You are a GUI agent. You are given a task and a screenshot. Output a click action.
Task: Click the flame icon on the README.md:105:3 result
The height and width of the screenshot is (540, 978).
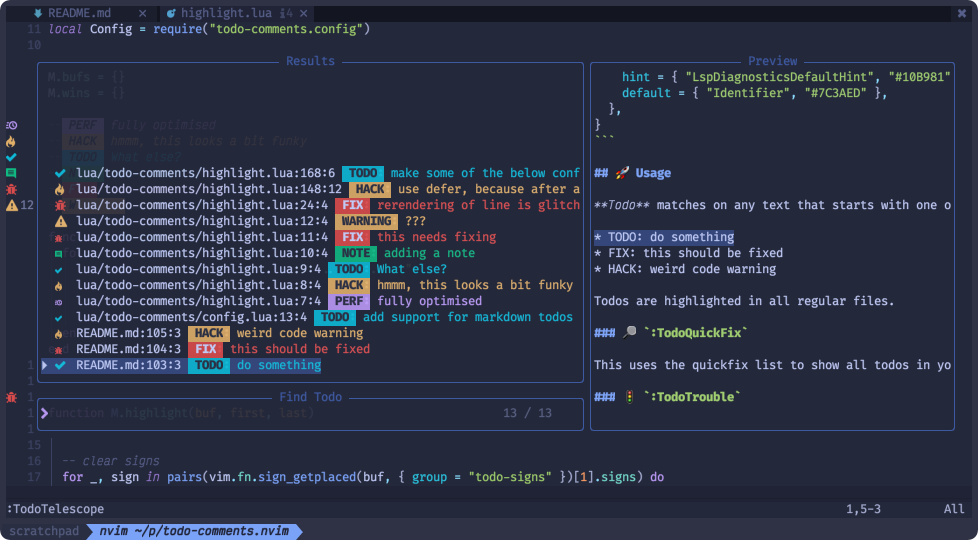[x=59, y=334]
